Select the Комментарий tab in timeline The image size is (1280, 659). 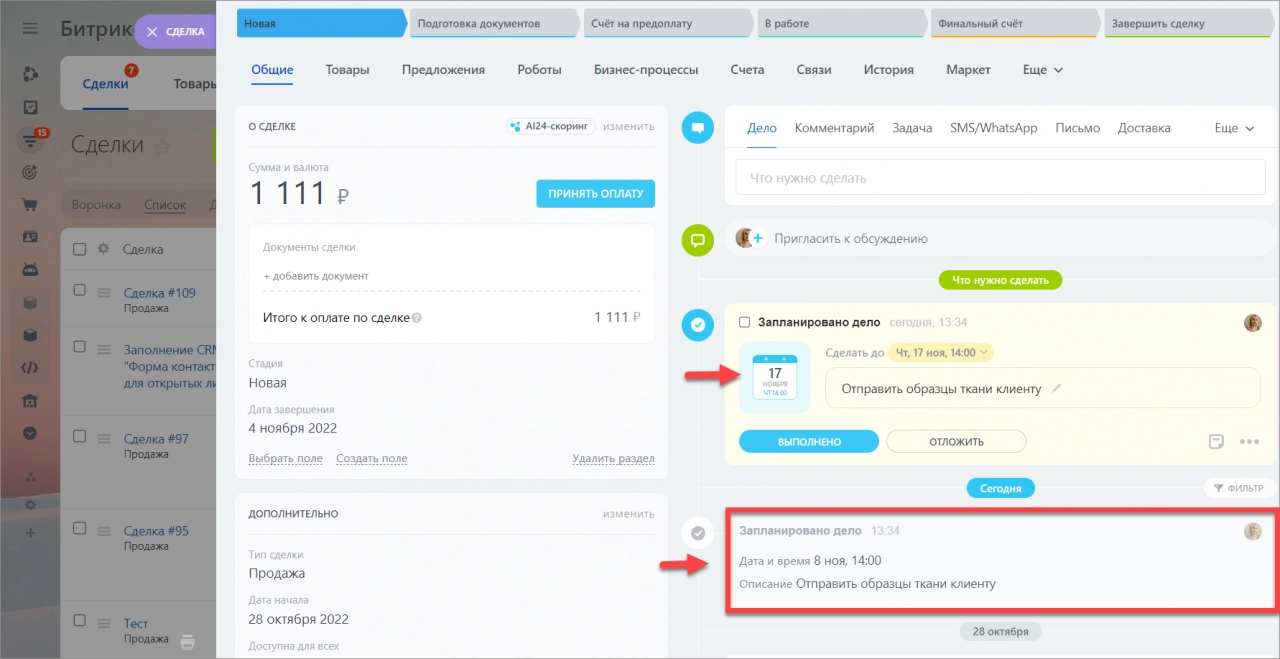(834, 128)
